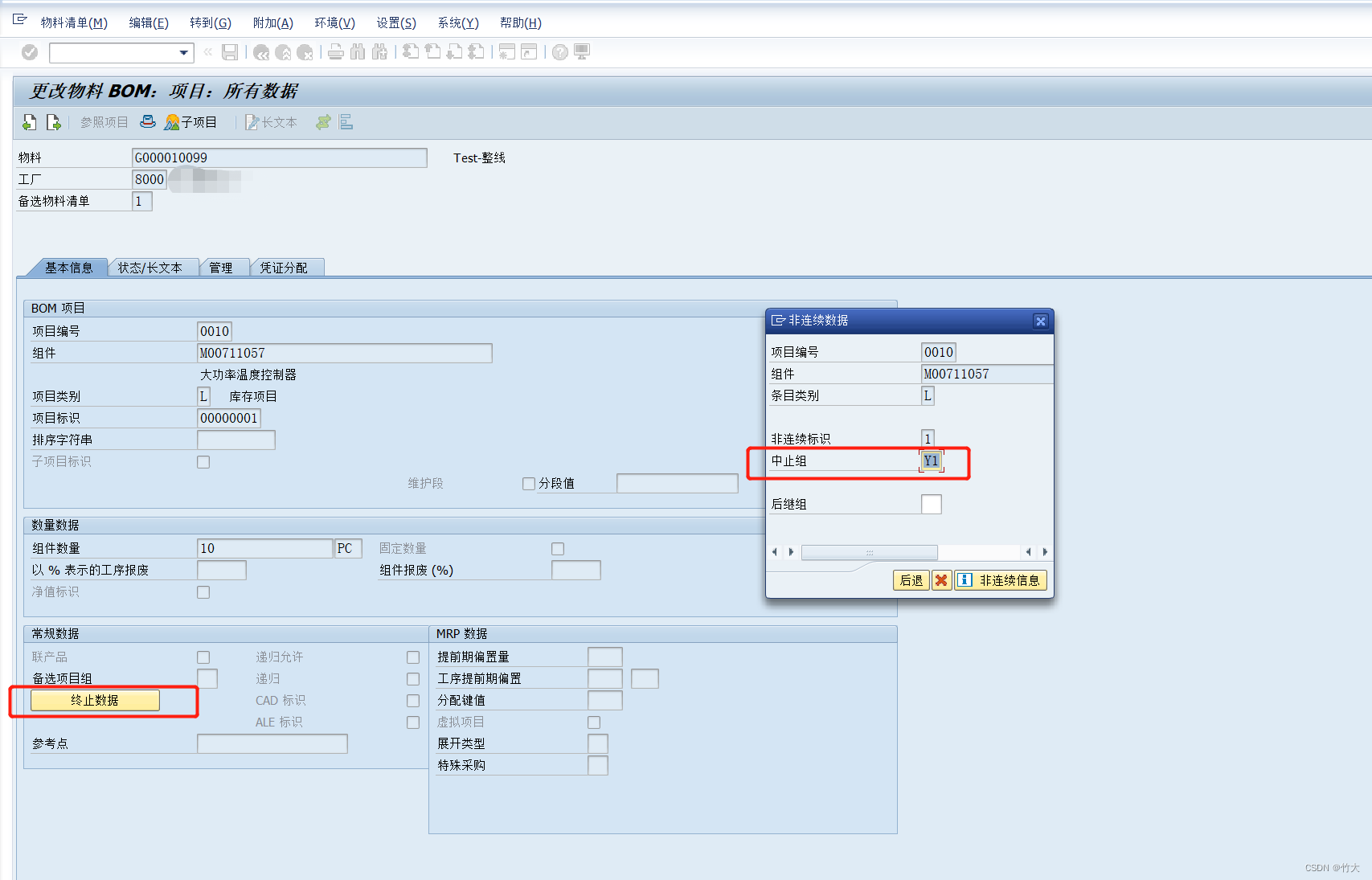Toggle the 递归 checkbox
The width and height of the screenshot is (1372, 880).
pos(413,679)
